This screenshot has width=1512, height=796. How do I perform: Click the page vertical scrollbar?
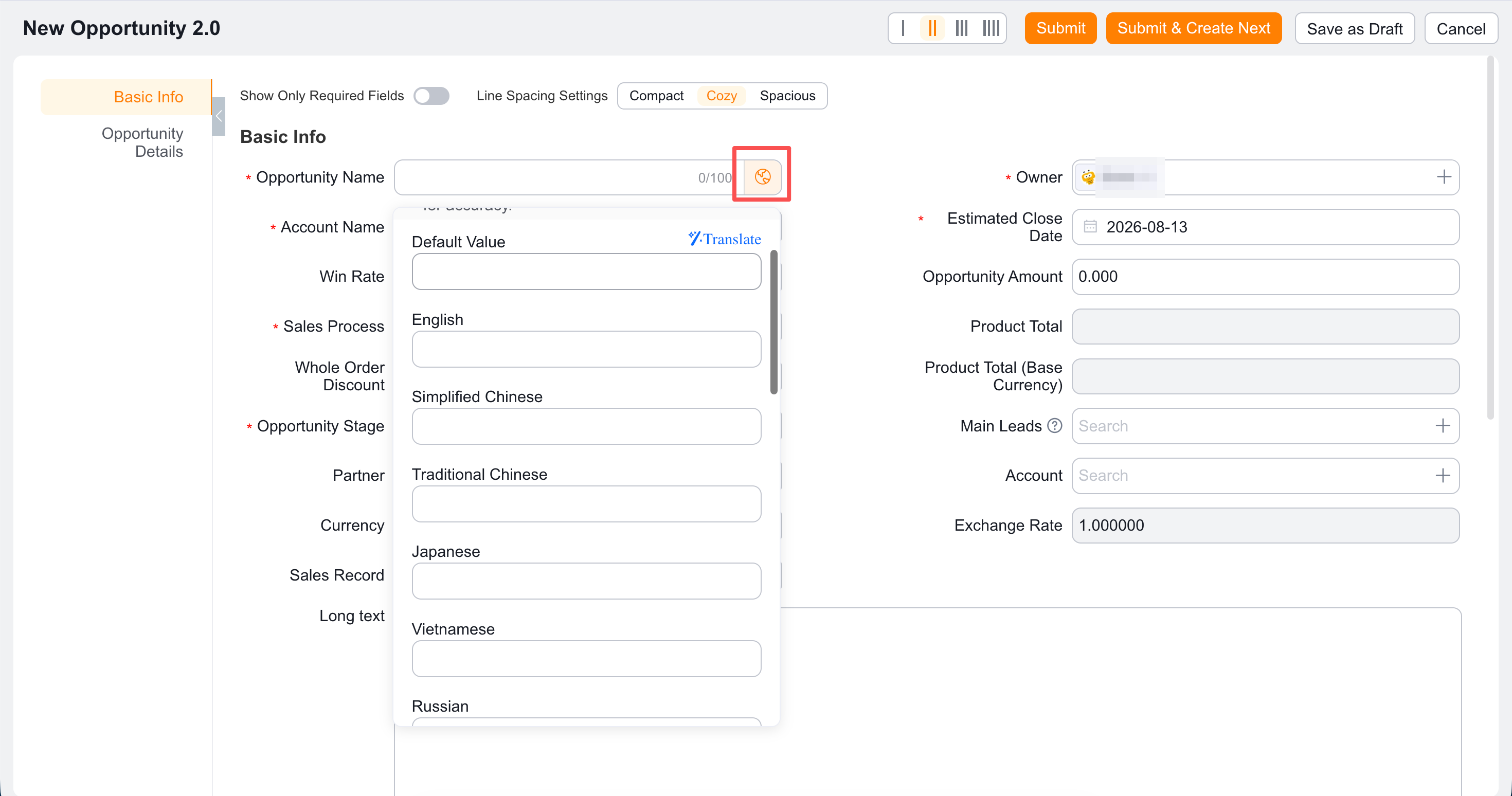(x=1490, y=238)
